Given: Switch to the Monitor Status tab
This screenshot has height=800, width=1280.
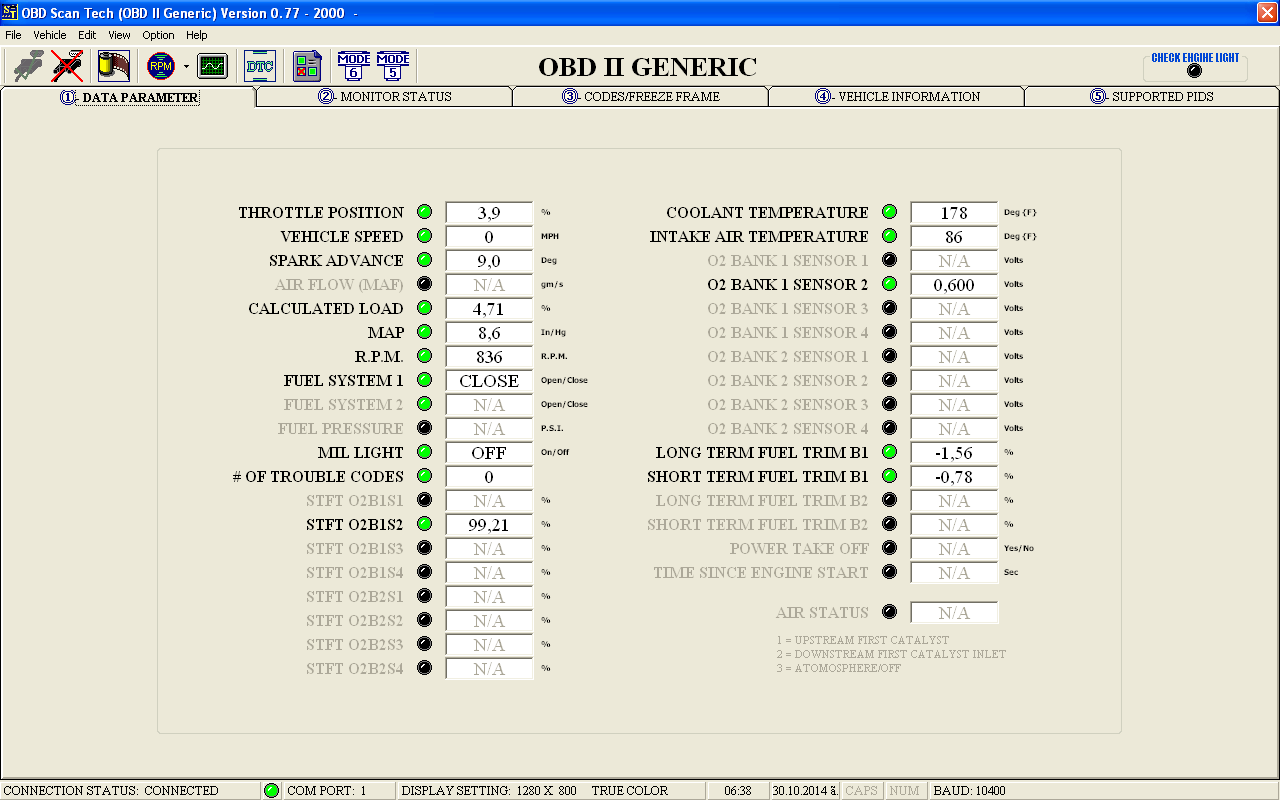Looking at the screenshot, I should tap(385, 97).
